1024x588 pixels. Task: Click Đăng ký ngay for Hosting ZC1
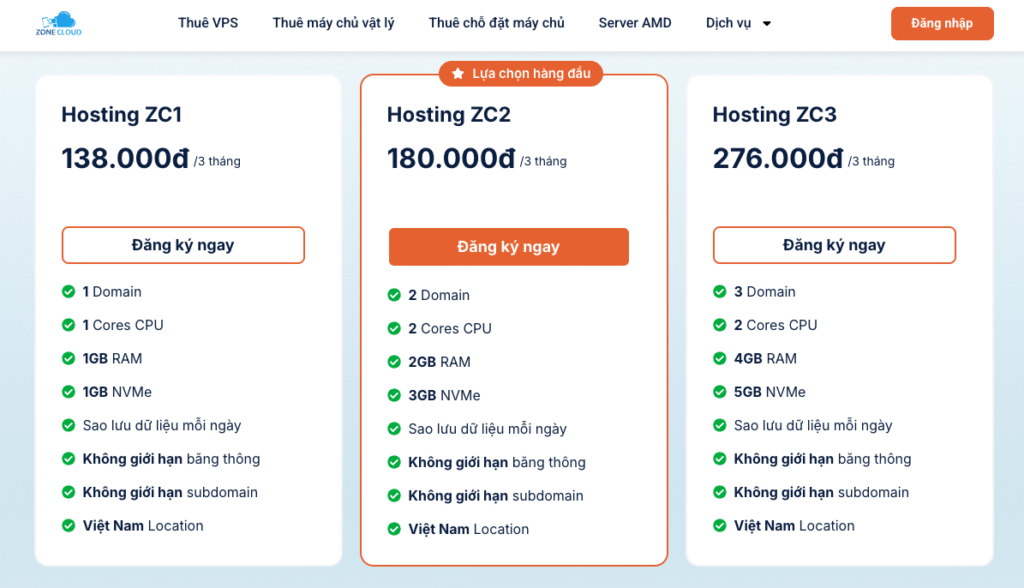tap(183, 245)
